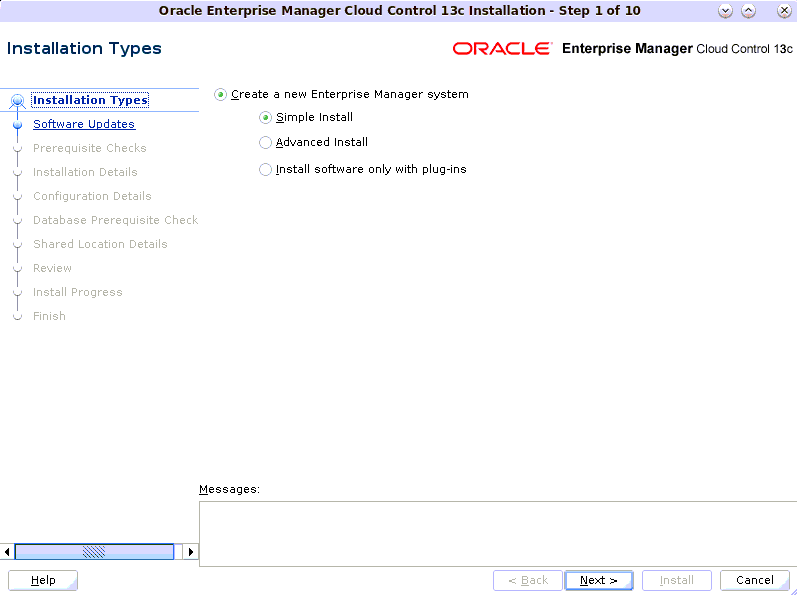Click the Installation Types step marker icon
Screen dimensions: 797x595
pos(18,101)
